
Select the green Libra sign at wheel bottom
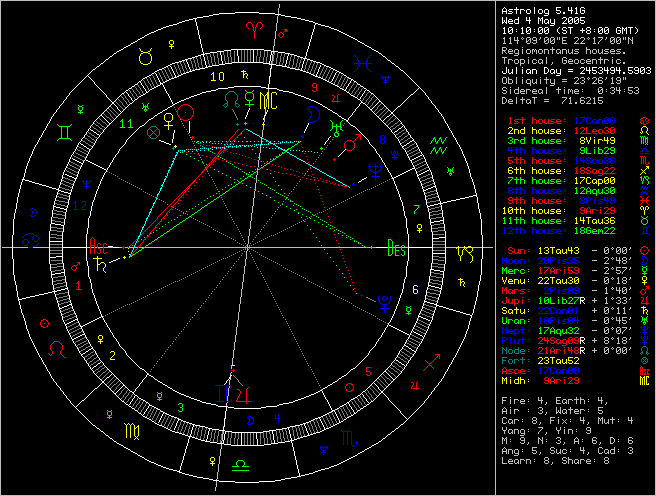(240, 466)
